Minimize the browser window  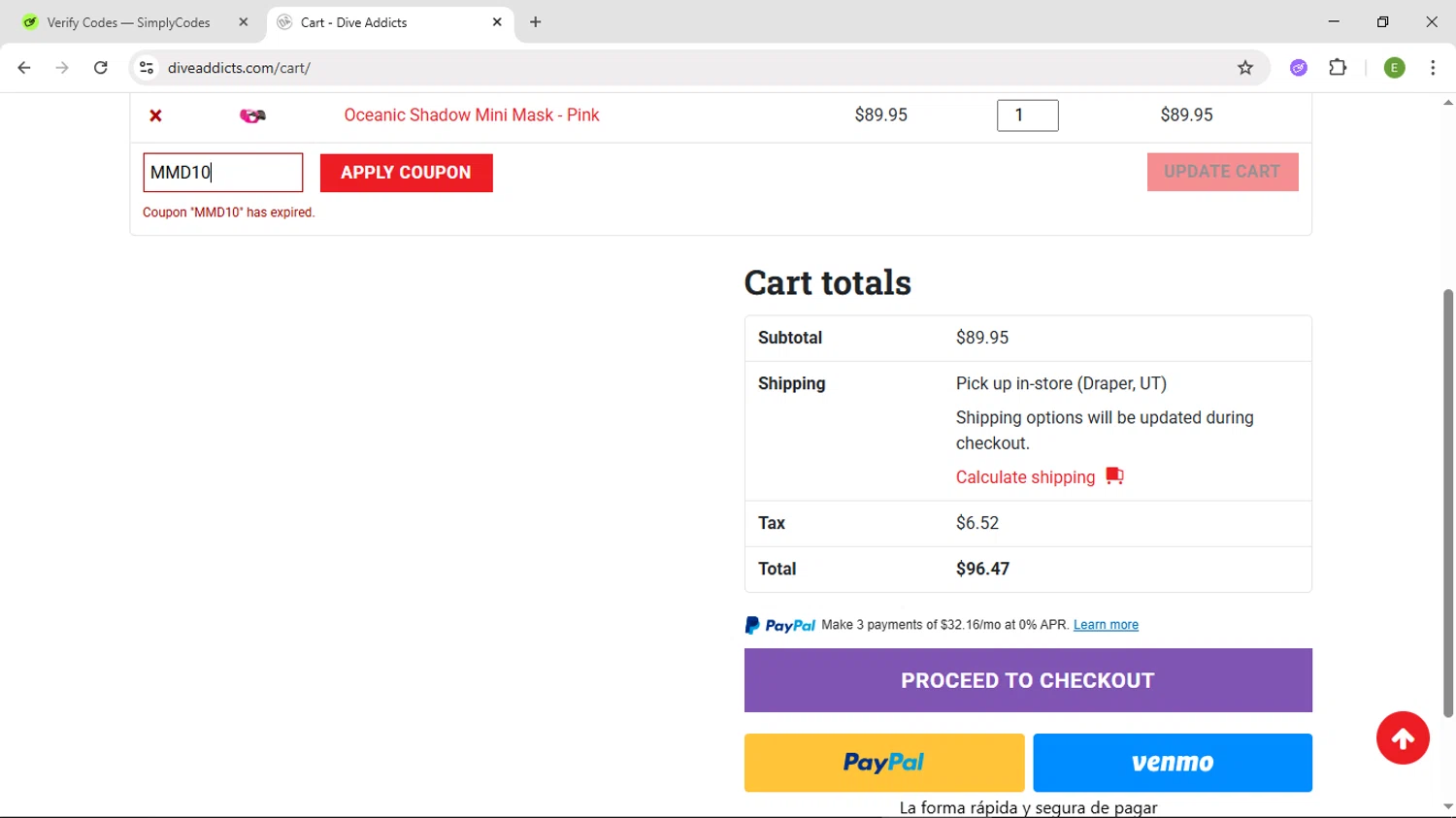1334,21
